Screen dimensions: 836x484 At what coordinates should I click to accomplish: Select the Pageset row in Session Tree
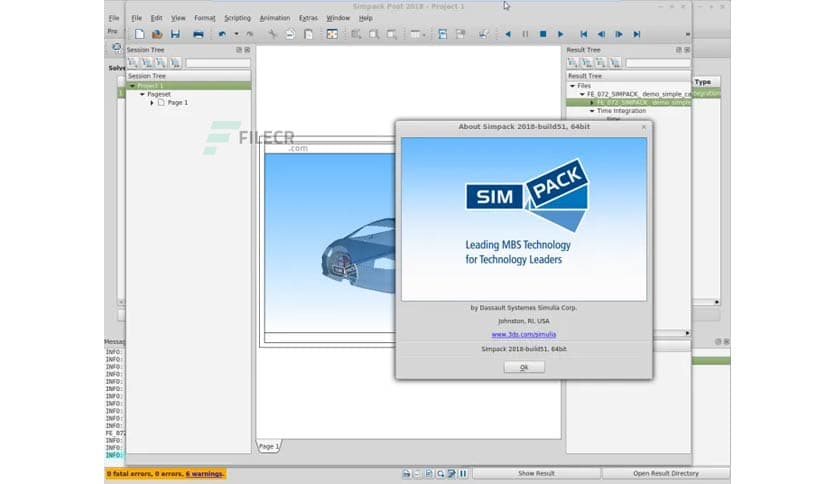(189, 94)
